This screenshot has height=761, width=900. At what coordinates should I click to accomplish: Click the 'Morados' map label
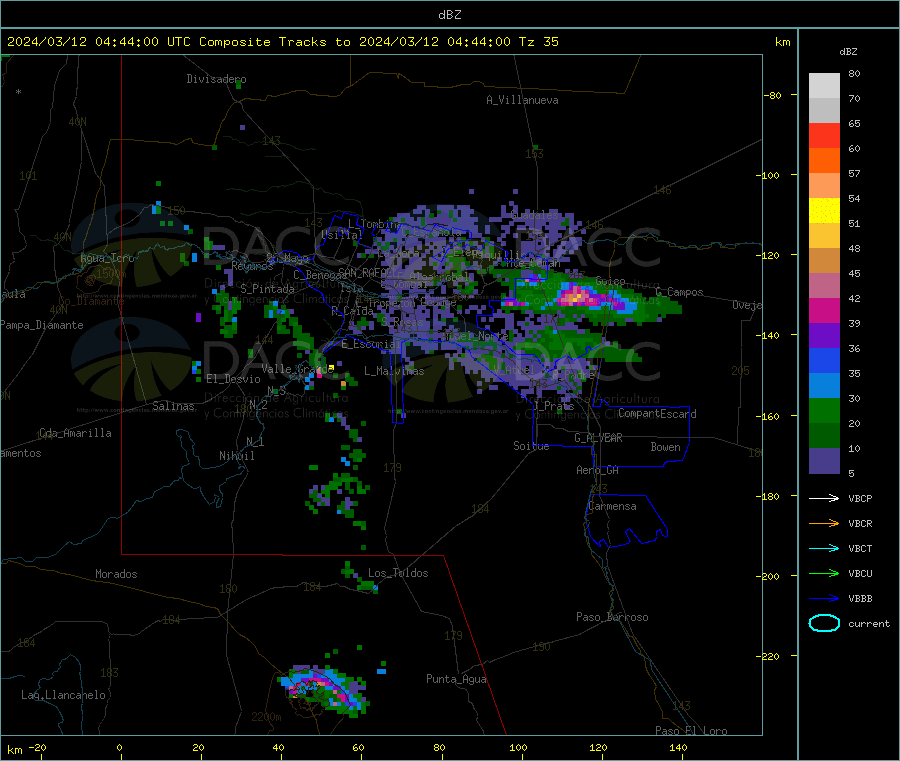116,574
